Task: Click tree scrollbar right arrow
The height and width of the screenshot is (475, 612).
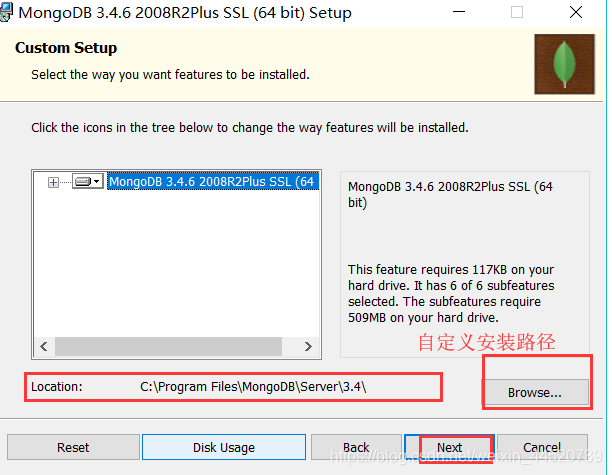Action: [308, 347]
